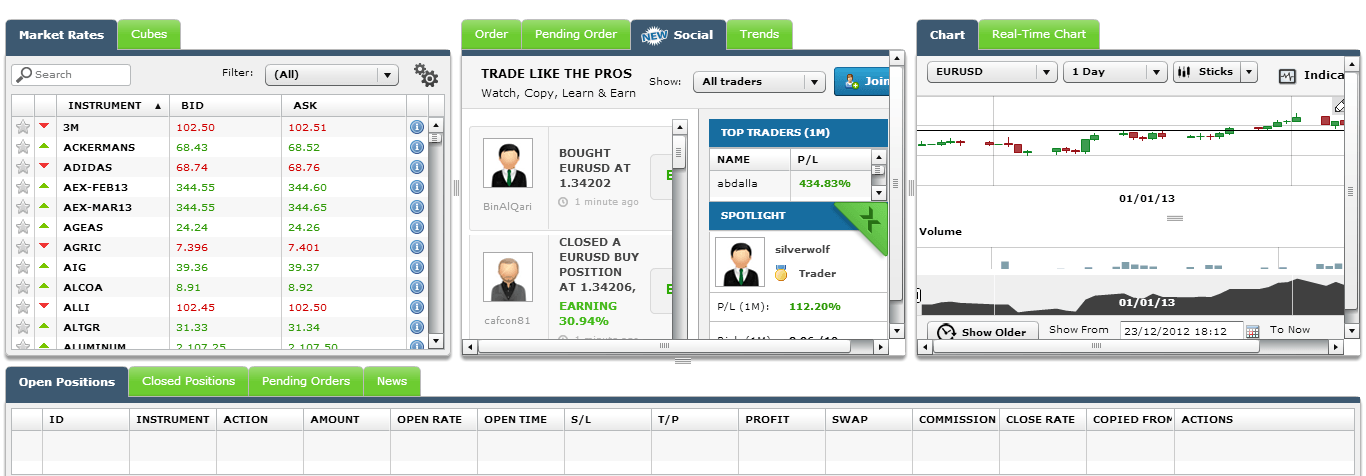Switch to the Cubes tab

point(149,35)
